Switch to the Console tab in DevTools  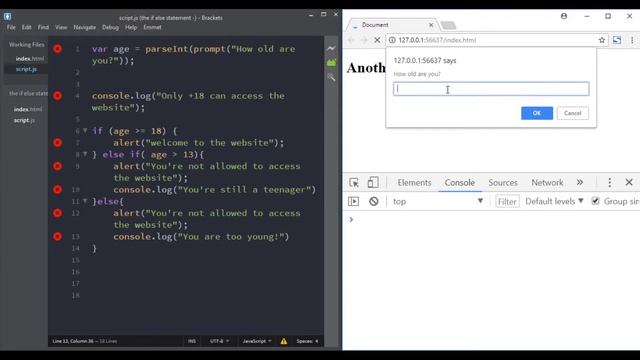pyautogui.click(x=460, y=182)
